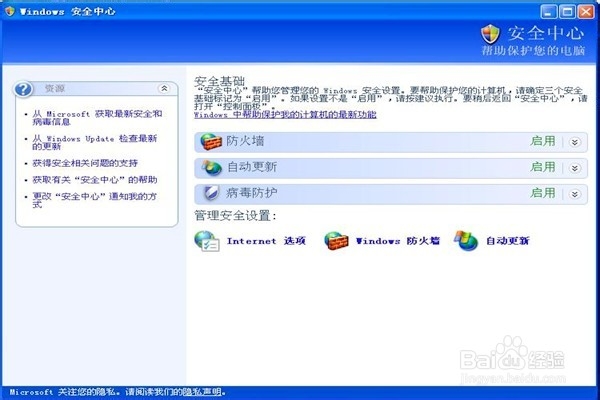Expand the 防火墙 section chevron
This screenshot has width=600, height=400.
575,142
